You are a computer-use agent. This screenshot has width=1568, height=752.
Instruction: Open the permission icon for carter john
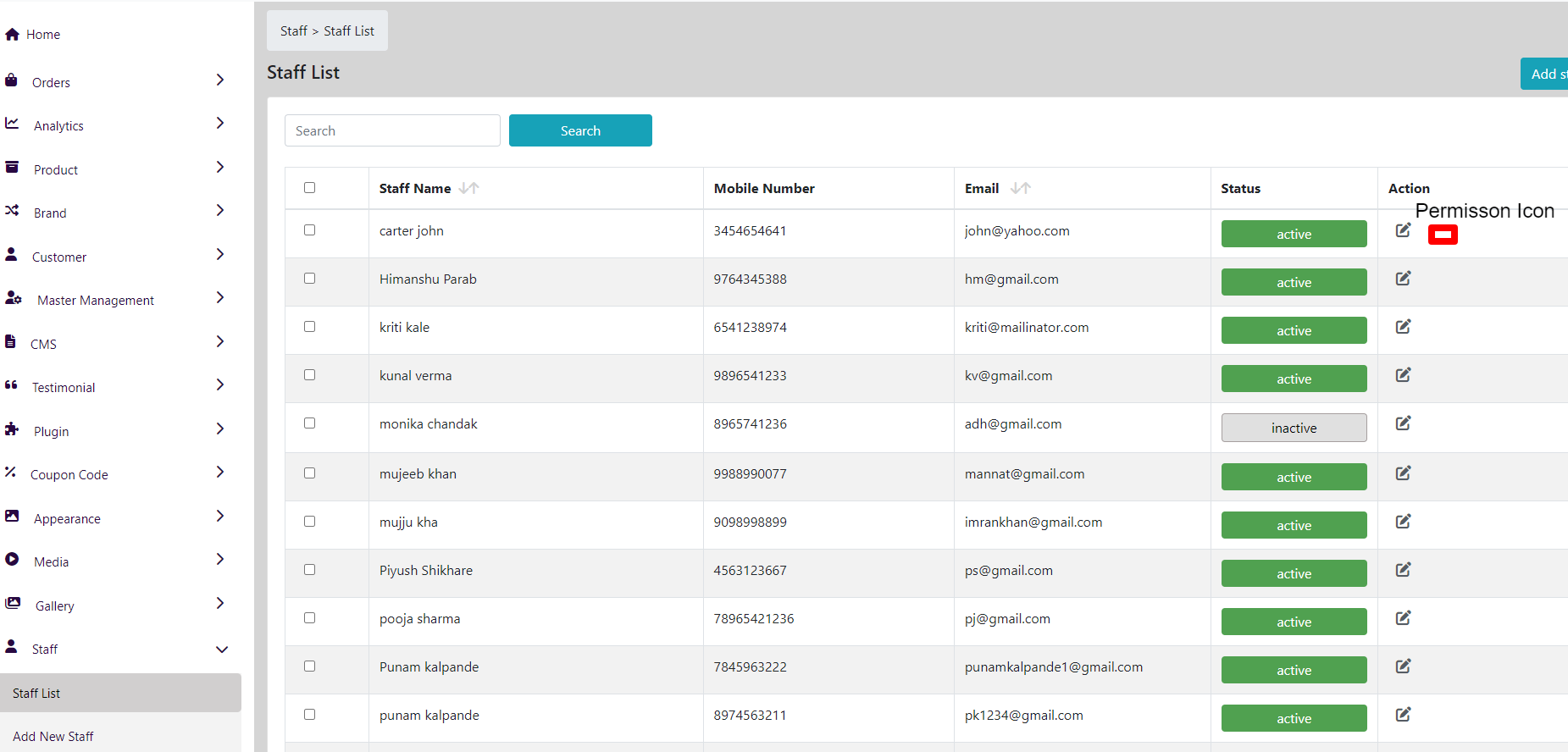click(1443, 235)
